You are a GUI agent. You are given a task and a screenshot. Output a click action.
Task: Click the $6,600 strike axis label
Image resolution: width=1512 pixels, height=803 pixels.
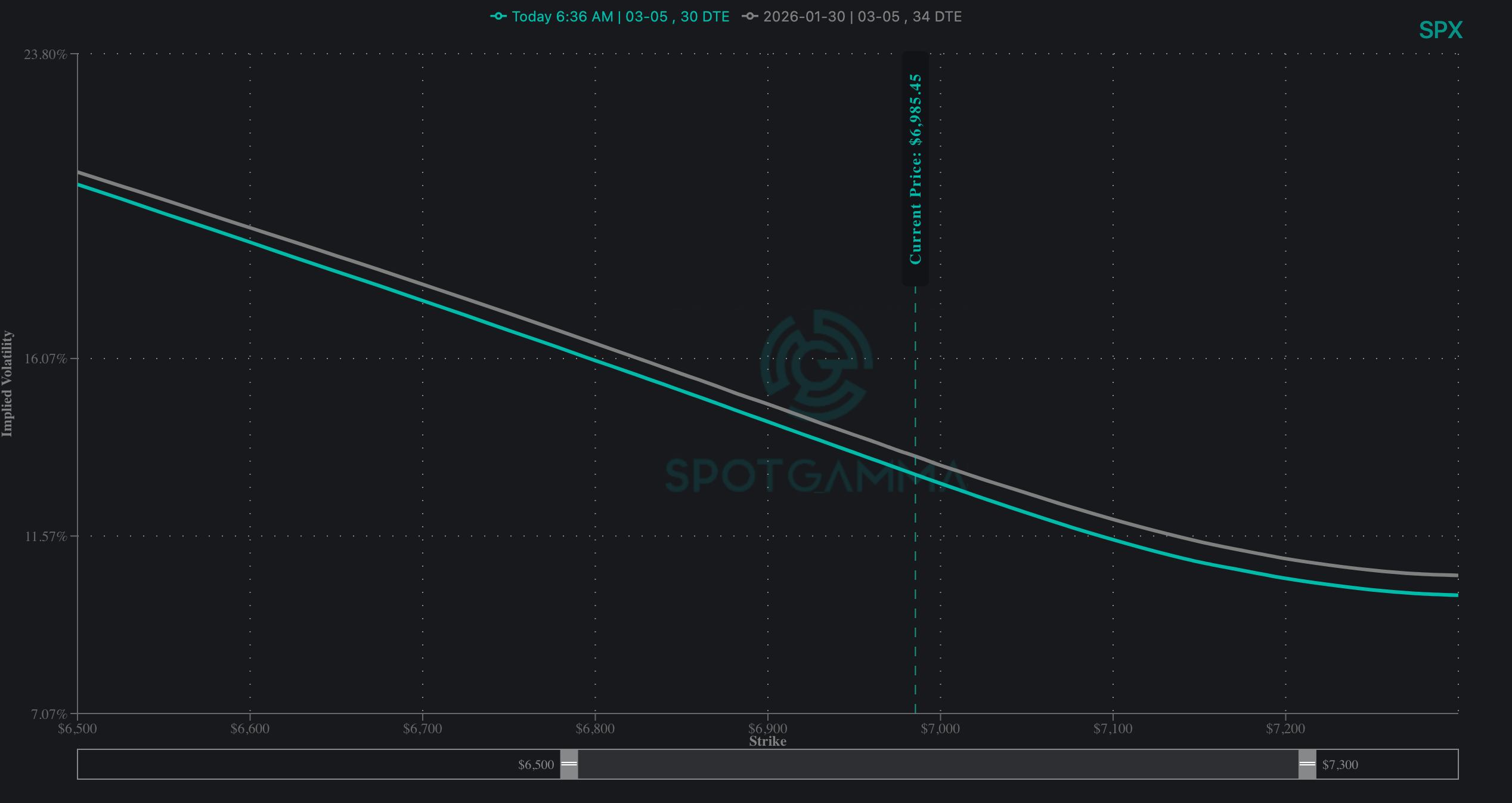click(x=250, y=728)
